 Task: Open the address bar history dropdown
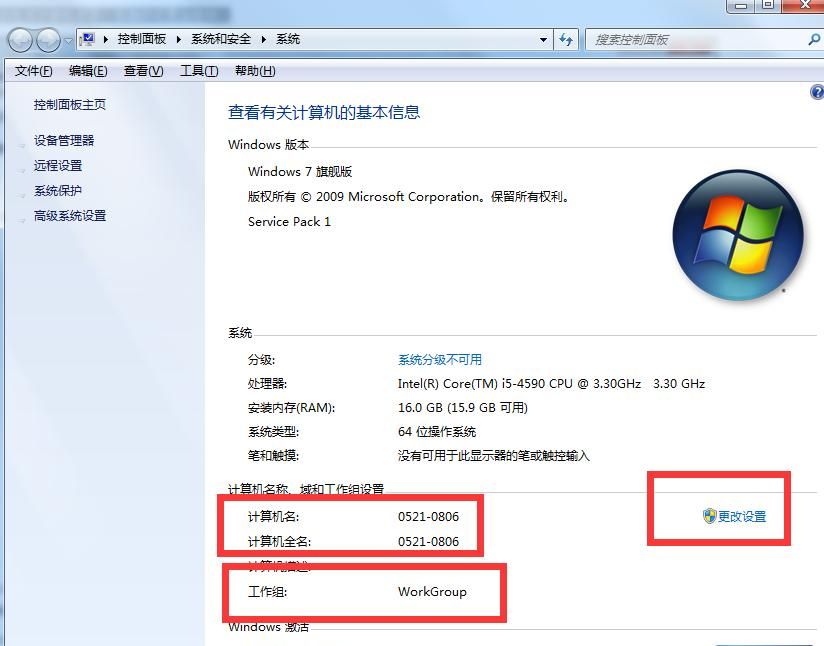point(543,39)
